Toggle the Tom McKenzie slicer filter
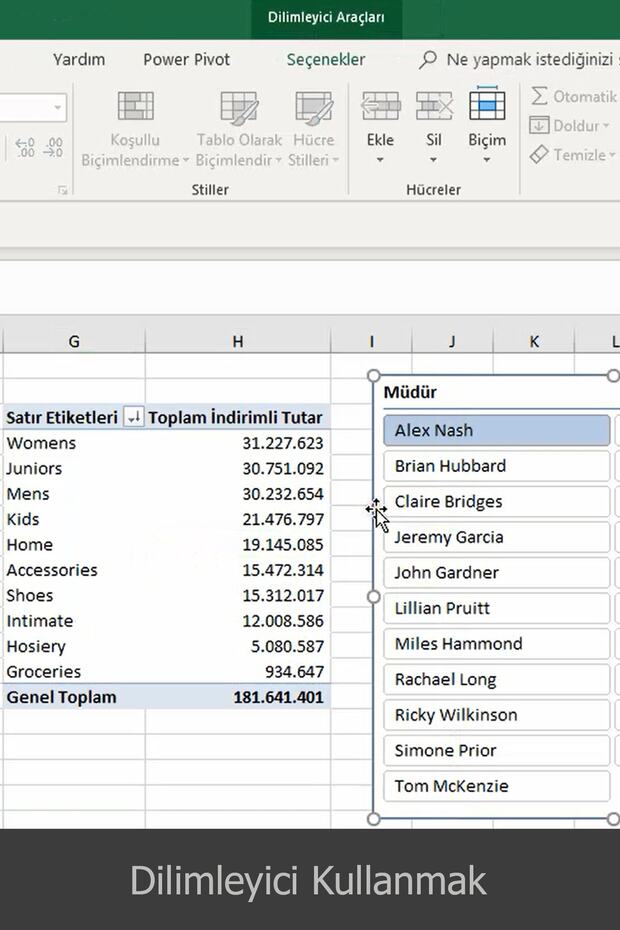Viewport: 620px width, 930px height. point(496,786)
